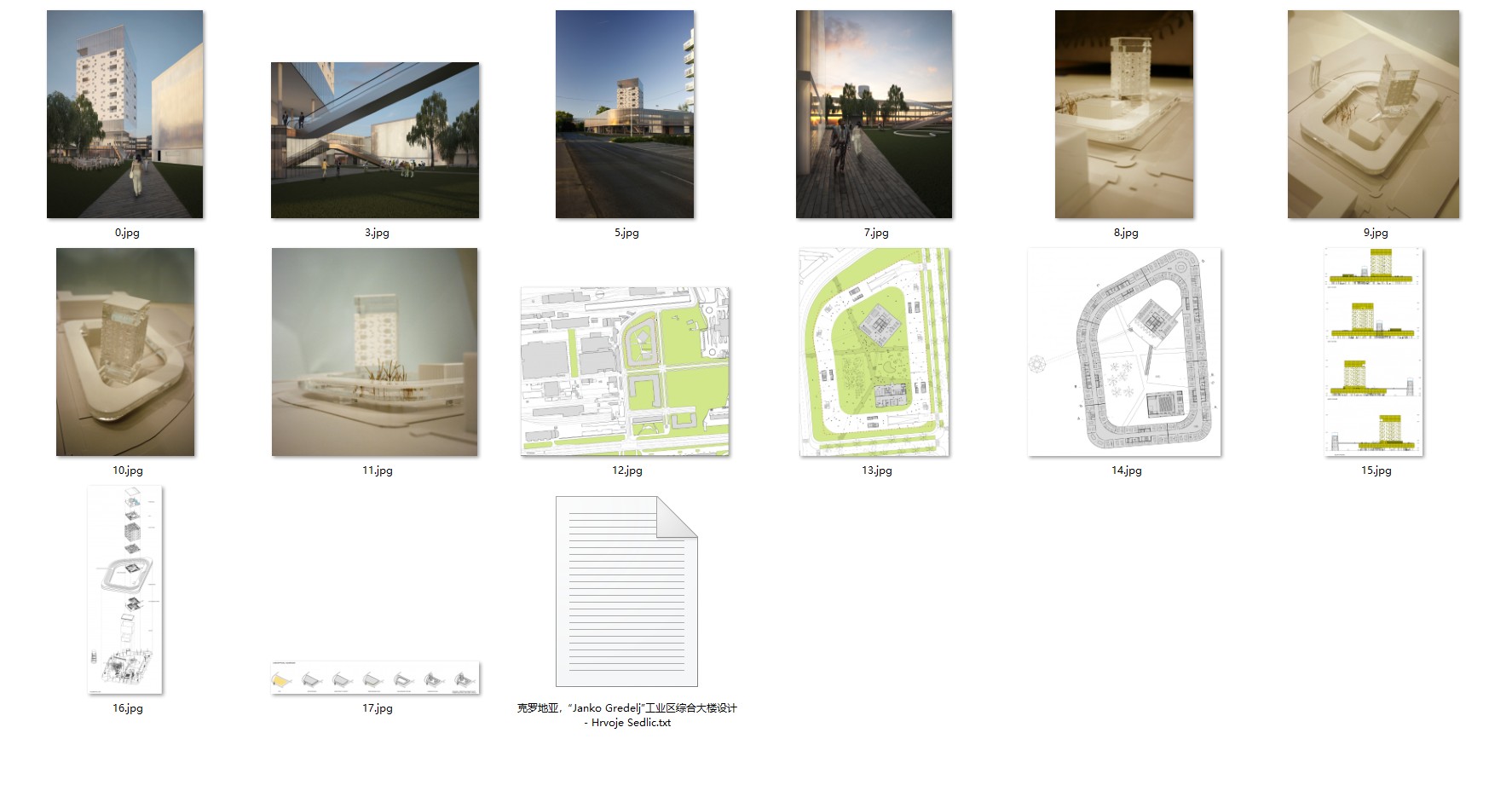Select the 7.jpg sunset walkway thumbnail

[874, 114]
